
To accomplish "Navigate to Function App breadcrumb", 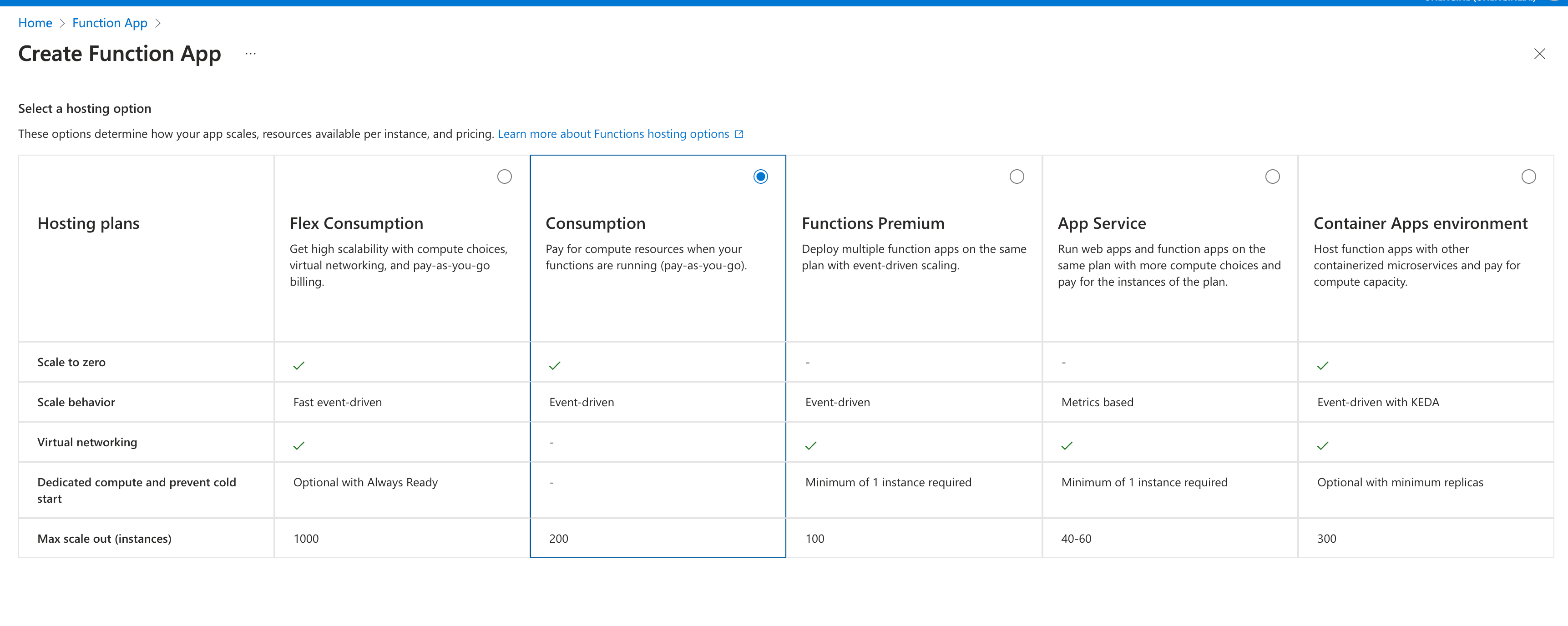I will click(x=110, y=23).
